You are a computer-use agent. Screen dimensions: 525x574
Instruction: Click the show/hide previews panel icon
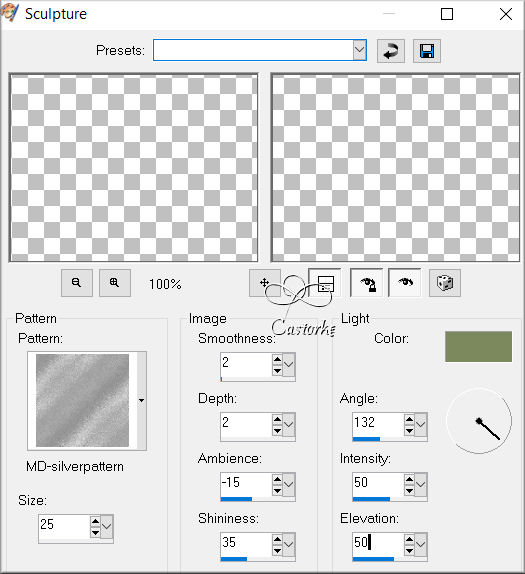click(x=325, y=283)
